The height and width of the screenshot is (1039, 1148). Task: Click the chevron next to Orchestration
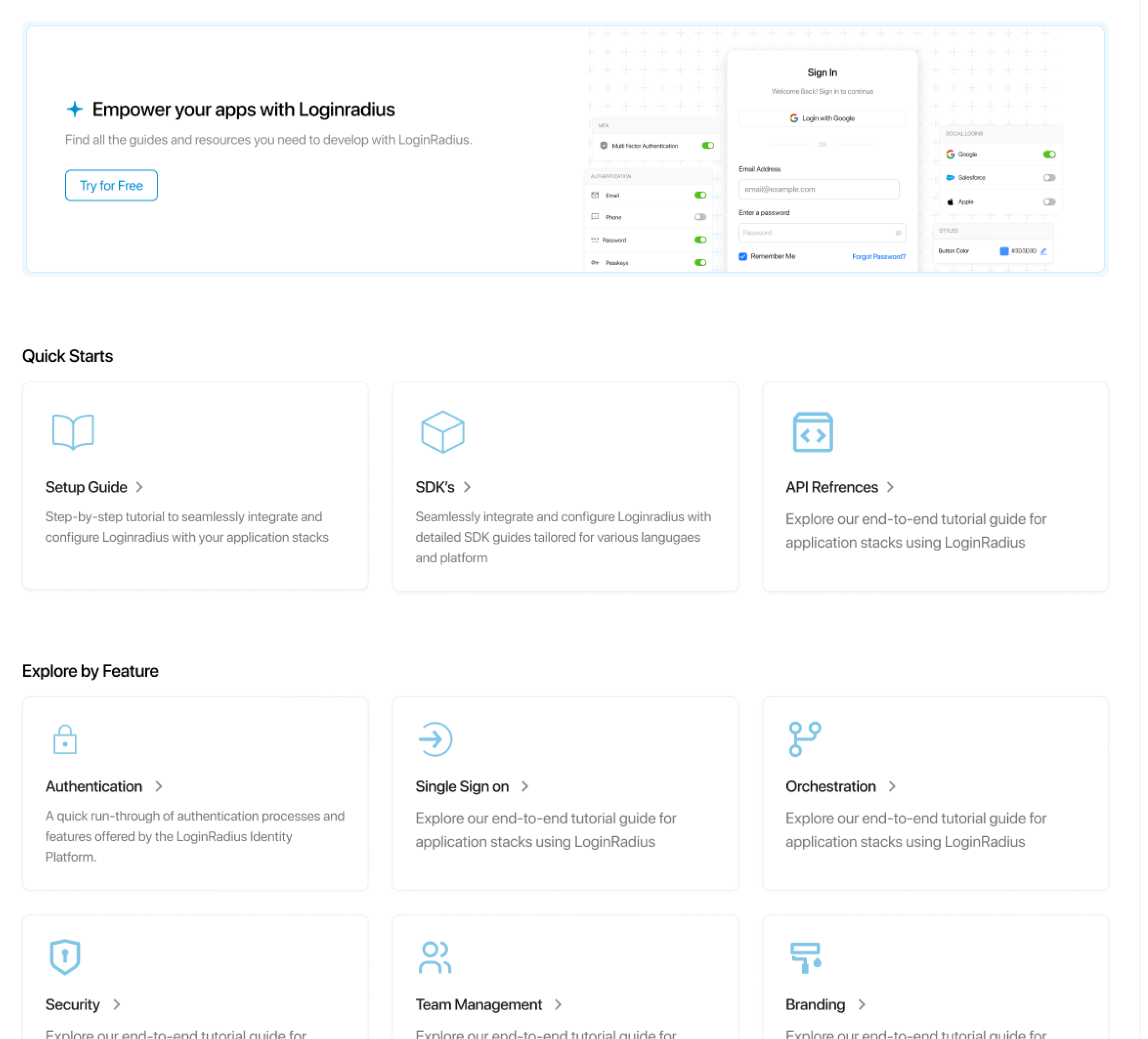[x=892, y=786]
